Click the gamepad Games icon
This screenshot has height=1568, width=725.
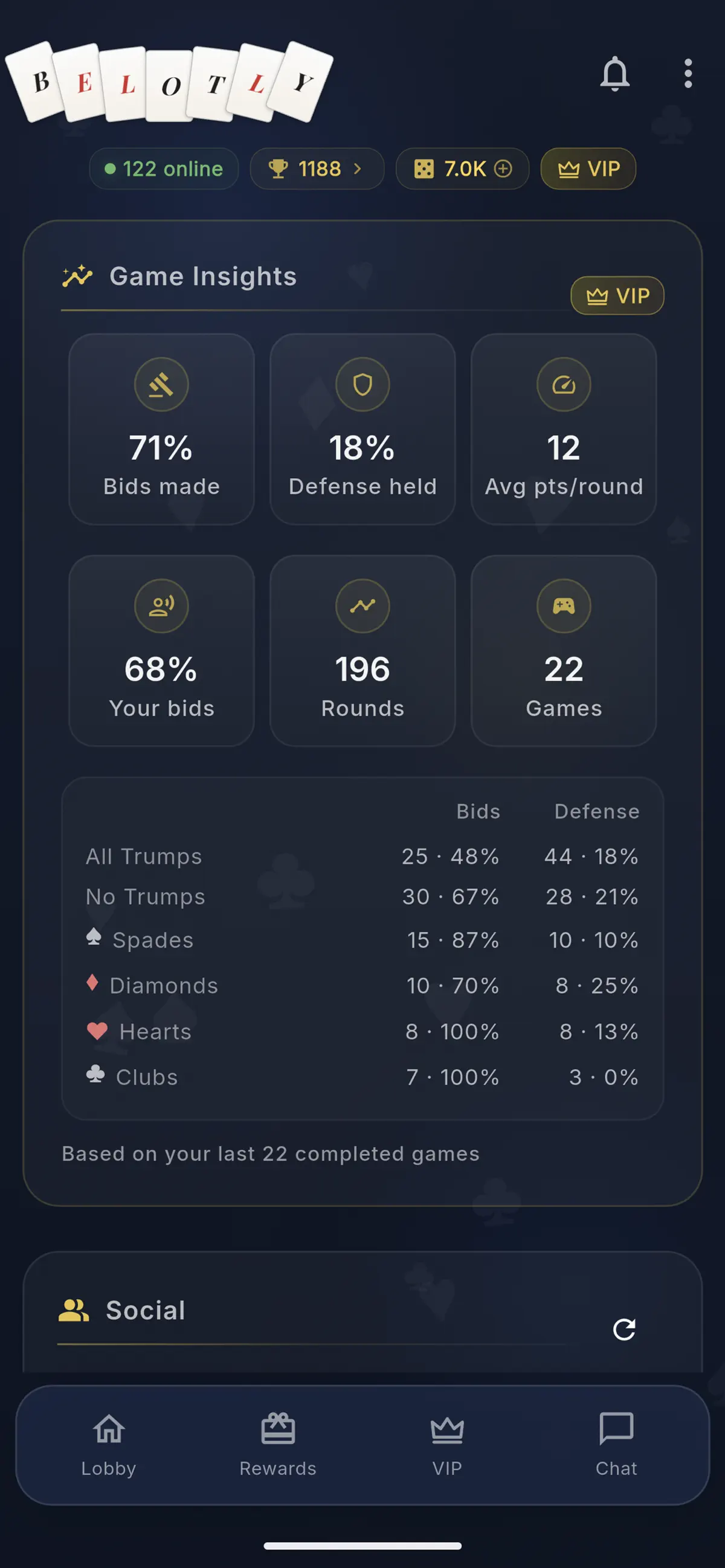click(x=563, y=606)
